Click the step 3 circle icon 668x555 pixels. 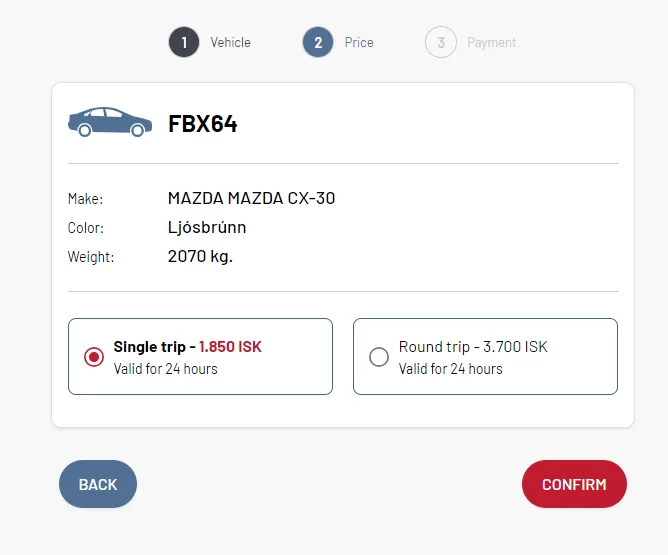[441, 42]
